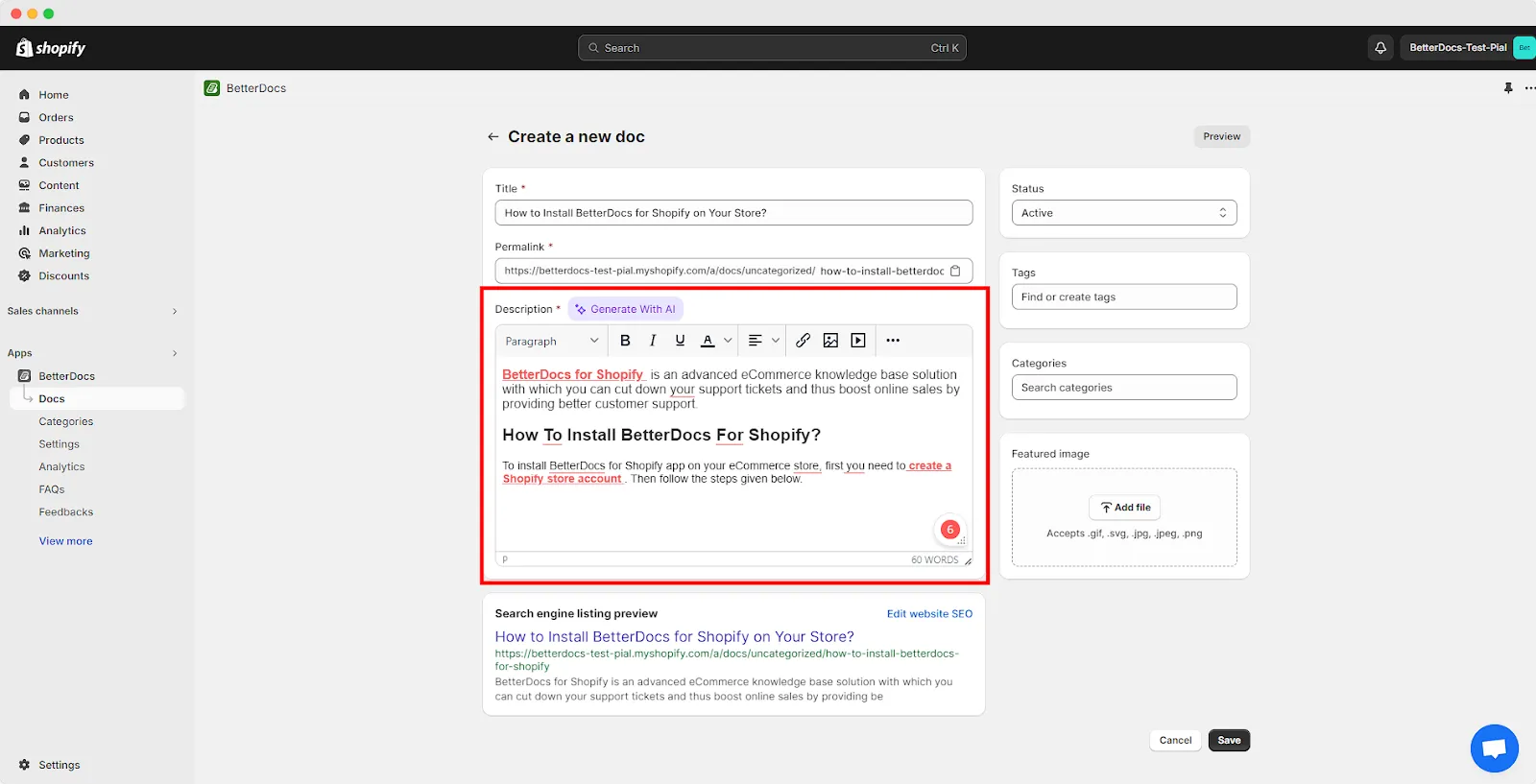This screenshot has width=1536, height=784.
Task: Click the SEO preview title link
Action: (x=674, y=636)
